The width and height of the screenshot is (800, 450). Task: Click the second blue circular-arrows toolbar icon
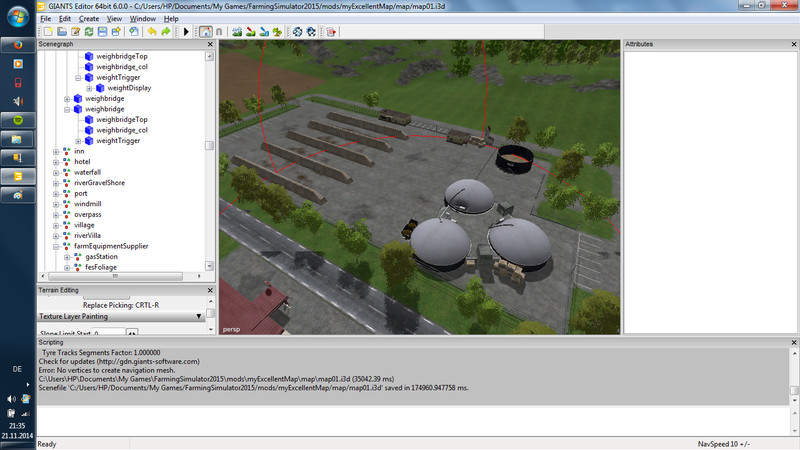pos(311,32)
